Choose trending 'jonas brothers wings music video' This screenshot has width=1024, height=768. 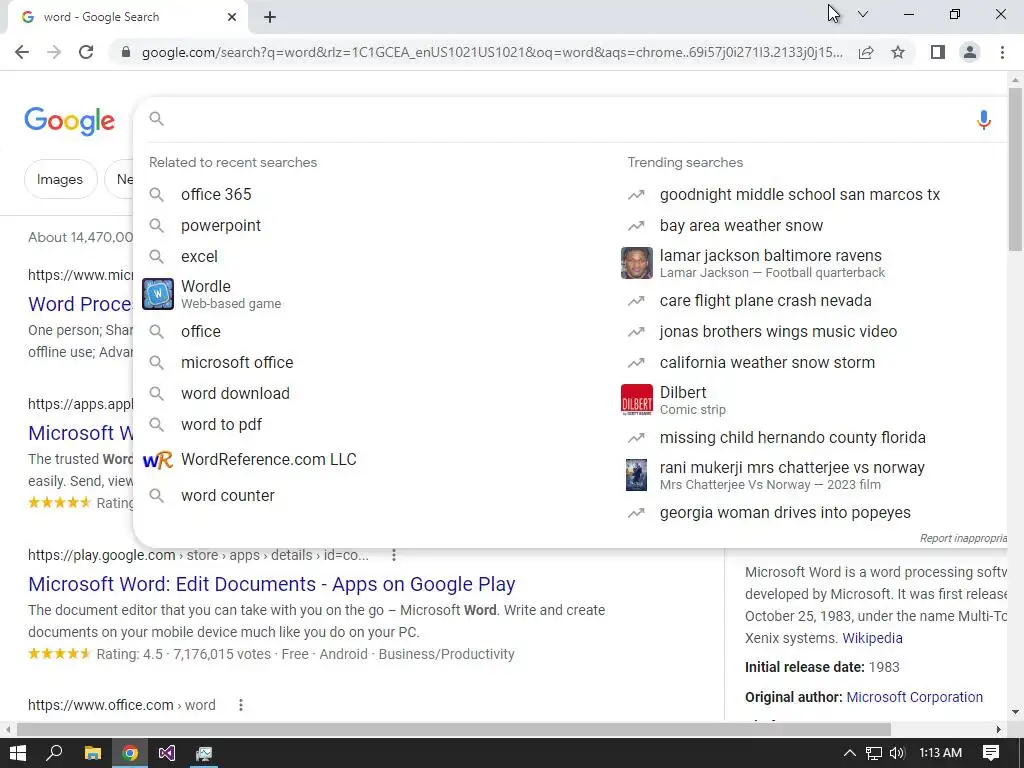(778, 332)
